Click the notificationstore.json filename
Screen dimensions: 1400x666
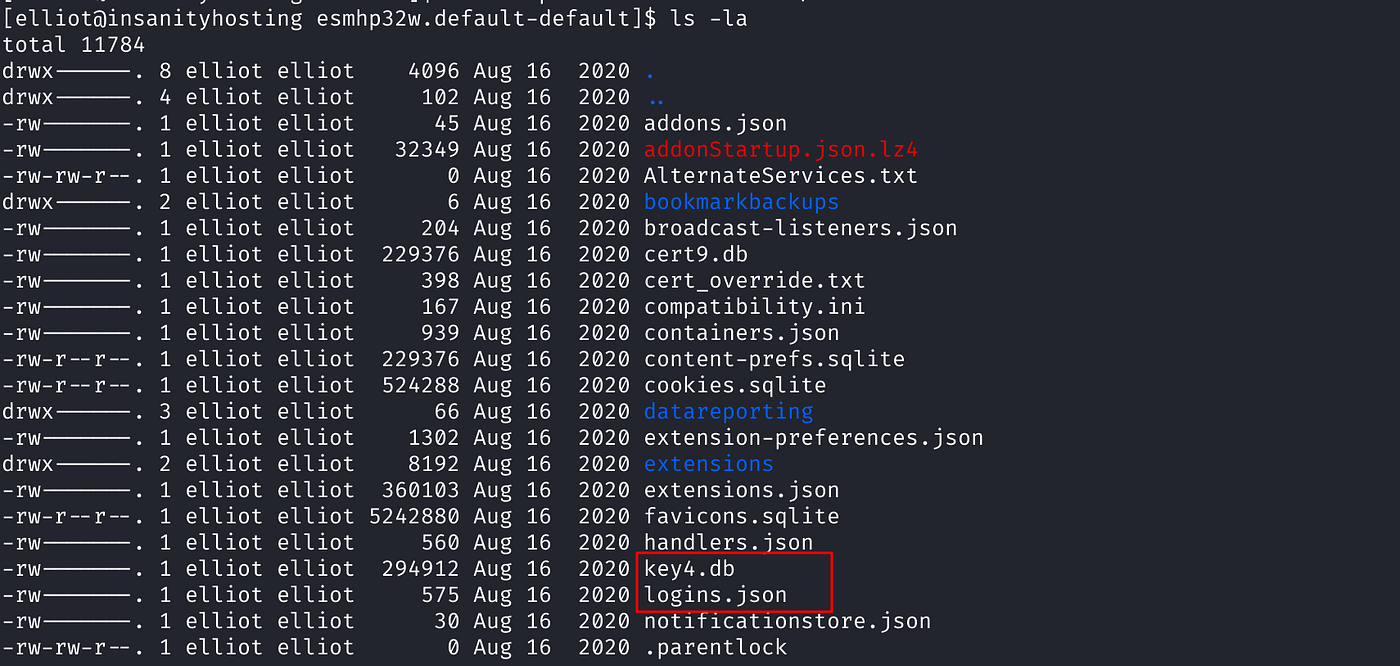[787, 621]
